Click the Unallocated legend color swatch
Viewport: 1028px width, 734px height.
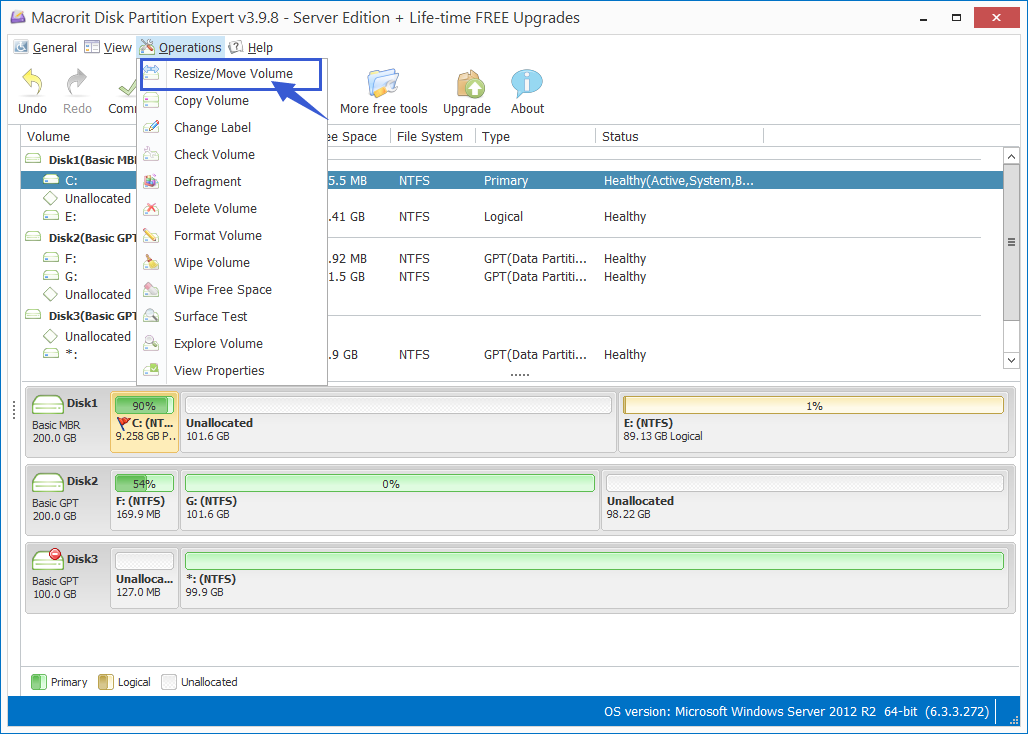pyautogui.click(x=169, y=682)
